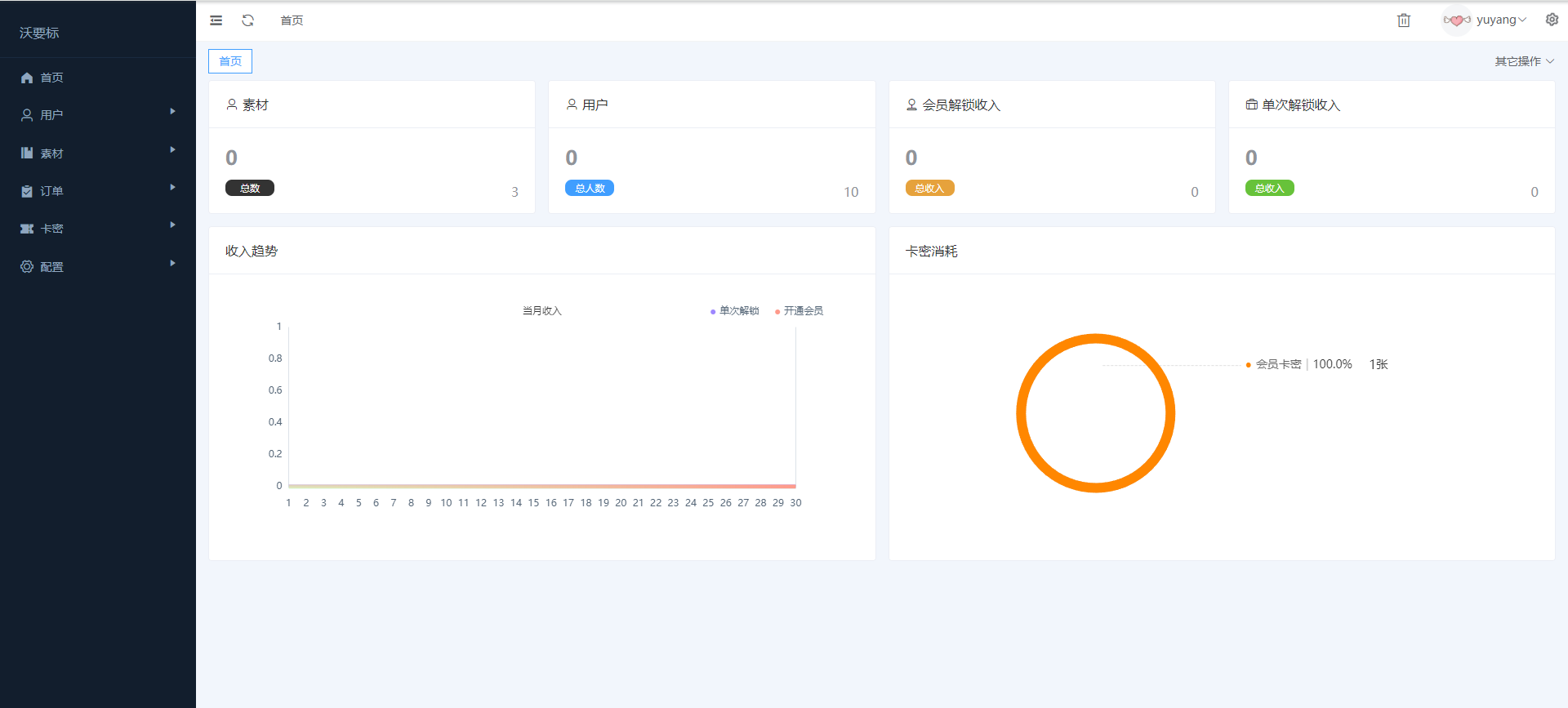Click the trash can icon in header
The width and height of the screenshot is (1568, 708).
tap(1404, 20)
